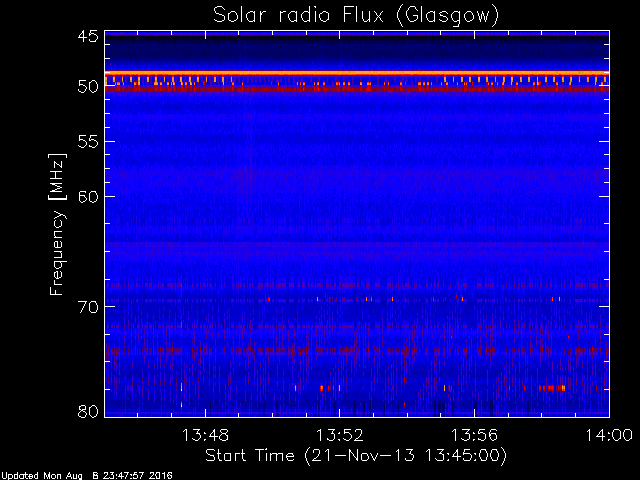The image size is (640, 480).
Task: Click the 'Solar radio Flux (Glasgow)' title
Action: pyautogui.click(x=356, y=16)
